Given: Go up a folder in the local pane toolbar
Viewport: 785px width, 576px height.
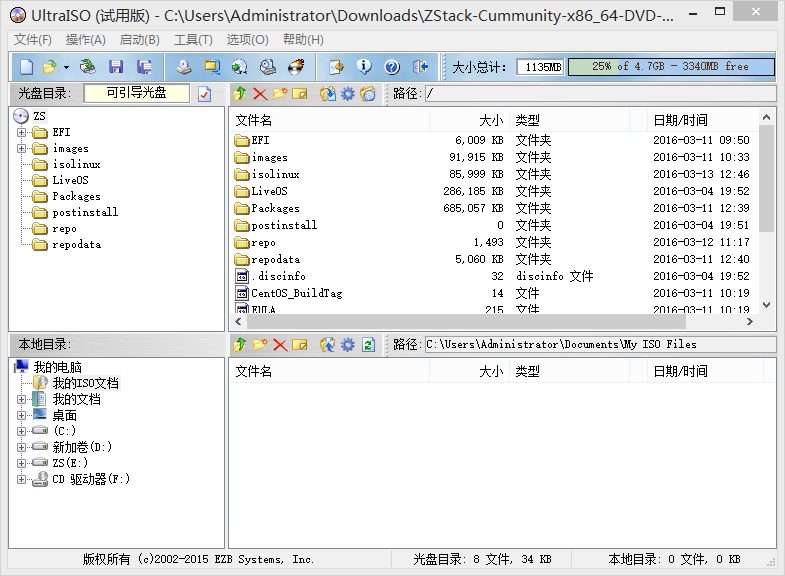Looking at the screenshot, I should (x=240, y=345).
